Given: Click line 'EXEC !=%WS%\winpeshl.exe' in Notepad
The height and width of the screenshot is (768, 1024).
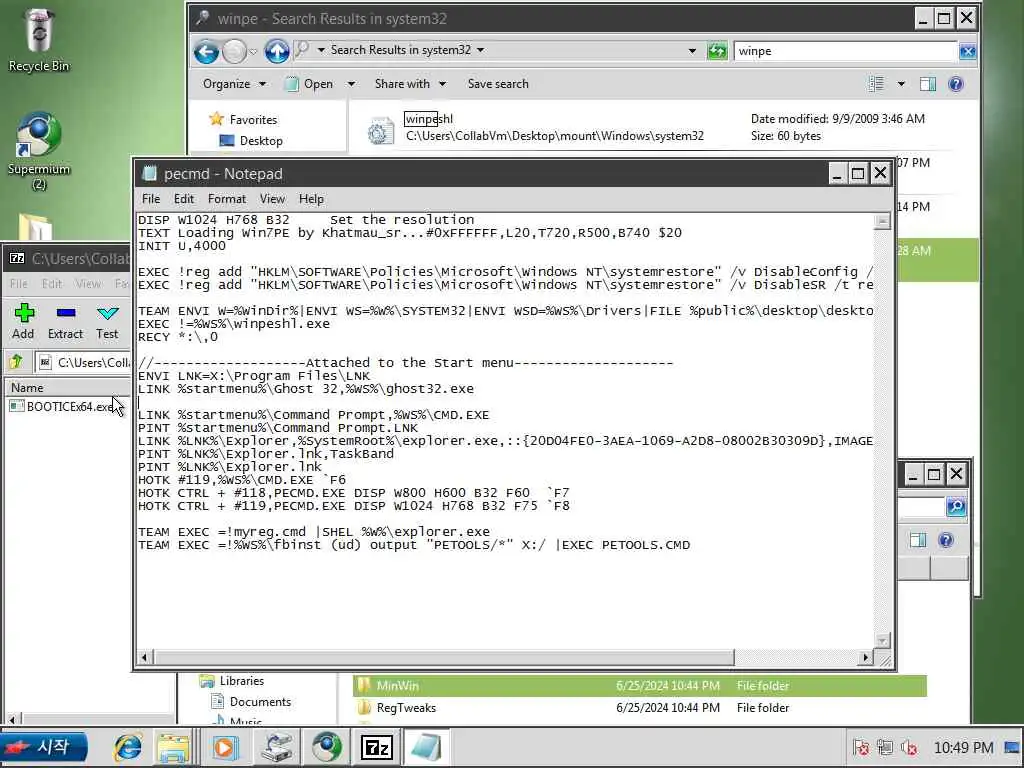Looking at the screenshot, I should coord(234,324).
